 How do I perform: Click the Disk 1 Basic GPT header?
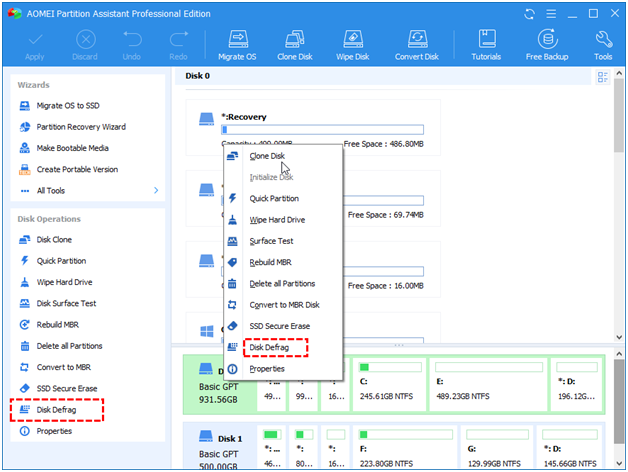click(x=220, y=447)
